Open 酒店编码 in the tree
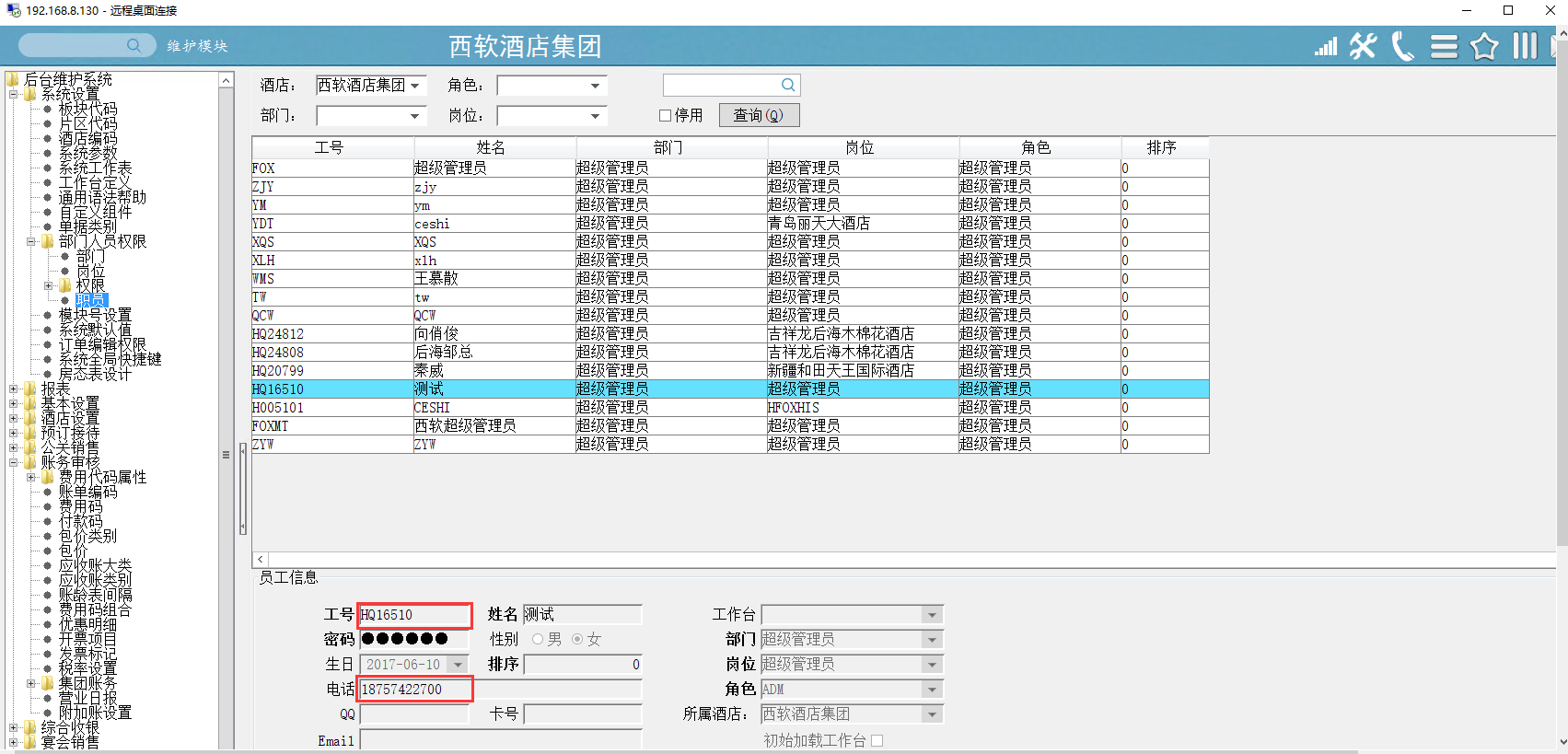 tap(88, 138)
